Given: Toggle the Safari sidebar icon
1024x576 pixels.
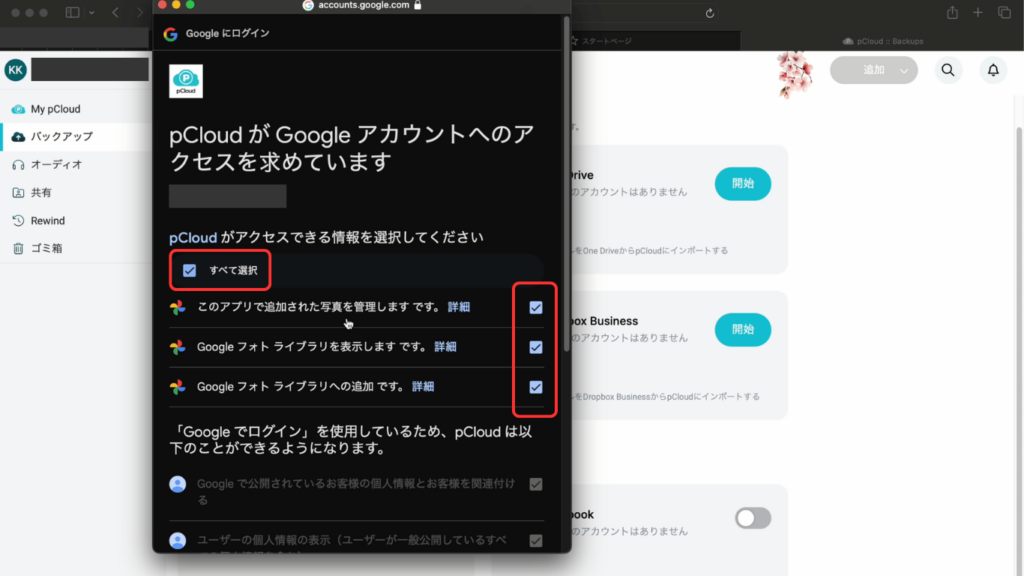Looking at the screenshot, I should (x=72, y=12).
